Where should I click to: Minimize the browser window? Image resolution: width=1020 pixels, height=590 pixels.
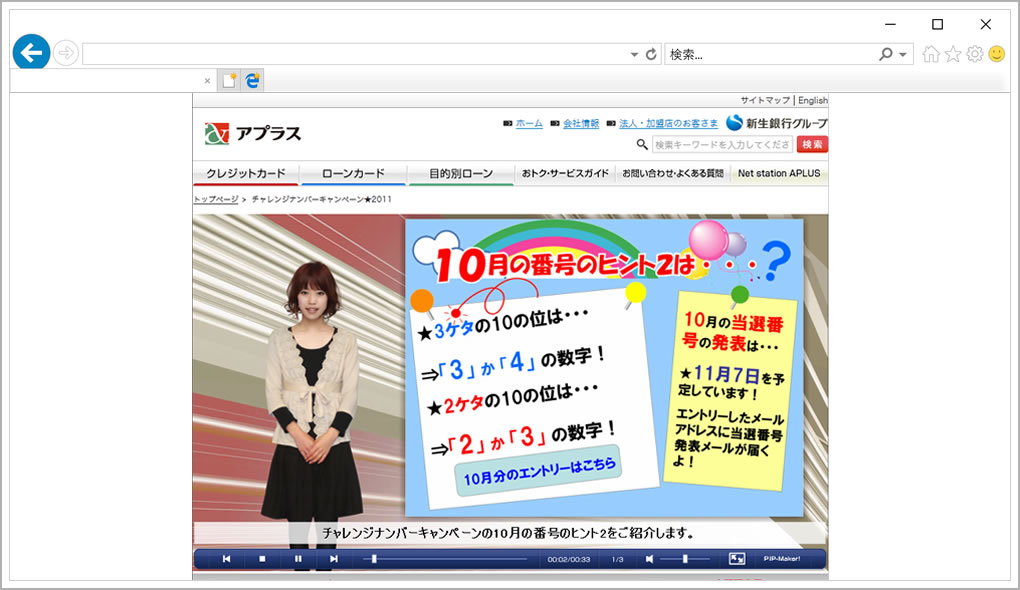click(891, 24)
